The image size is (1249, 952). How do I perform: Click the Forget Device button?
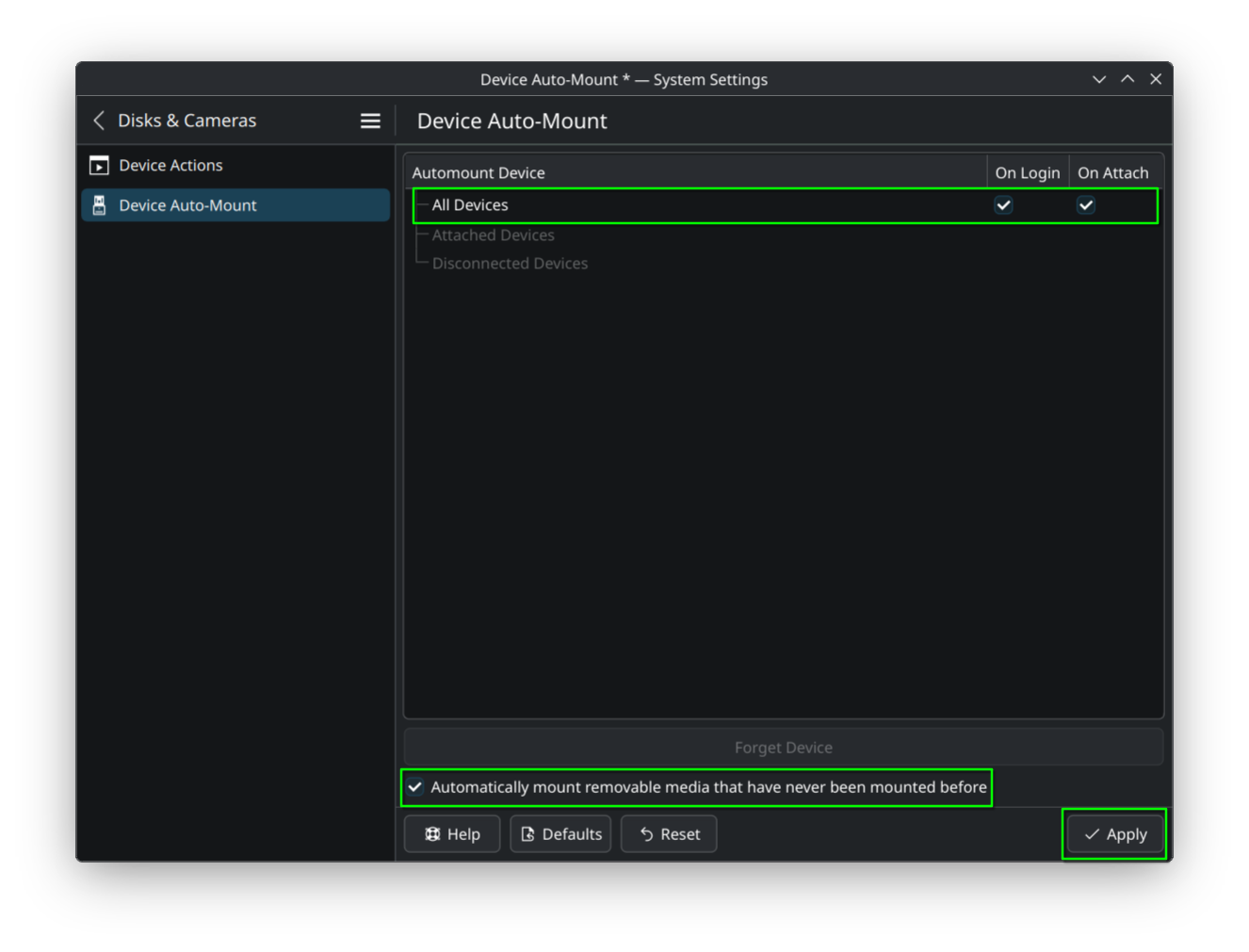(x=784, y=747)
